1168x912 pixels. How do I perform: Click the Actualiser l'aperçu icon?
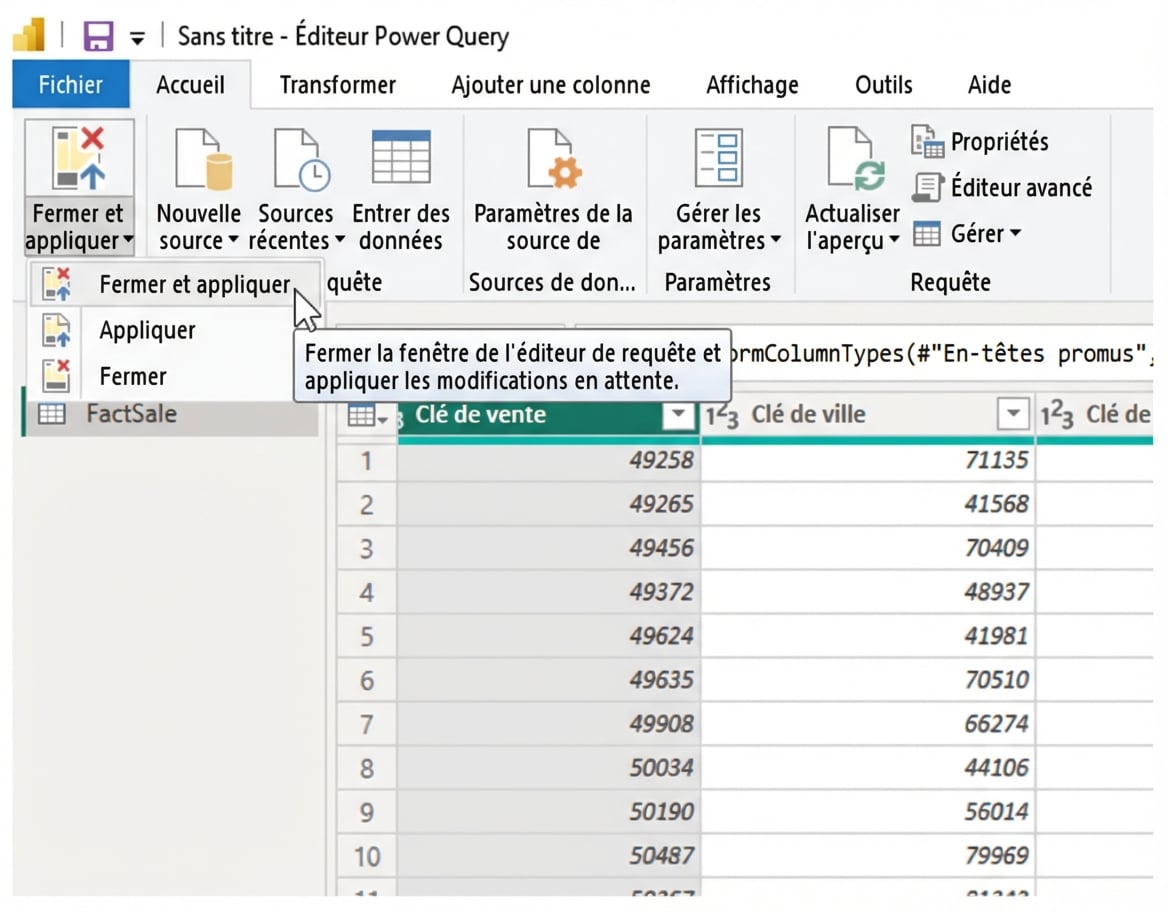tap(852, 158)
